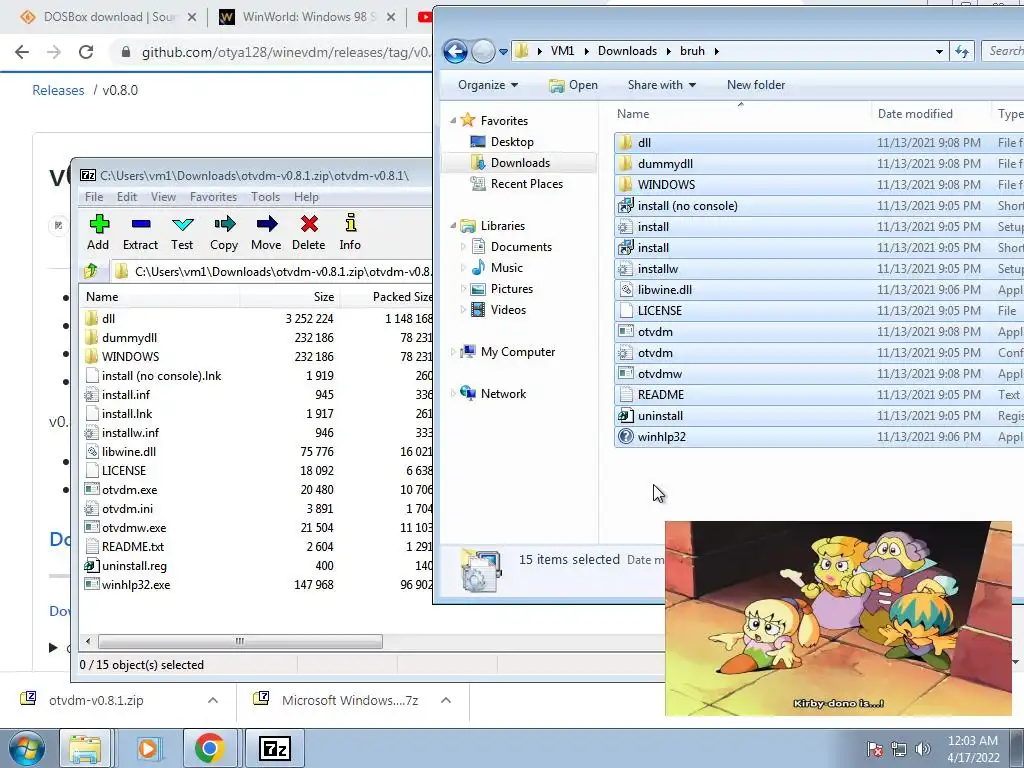
Task: Select README.txt in the 7-Zip list
Action: (133, 547)
